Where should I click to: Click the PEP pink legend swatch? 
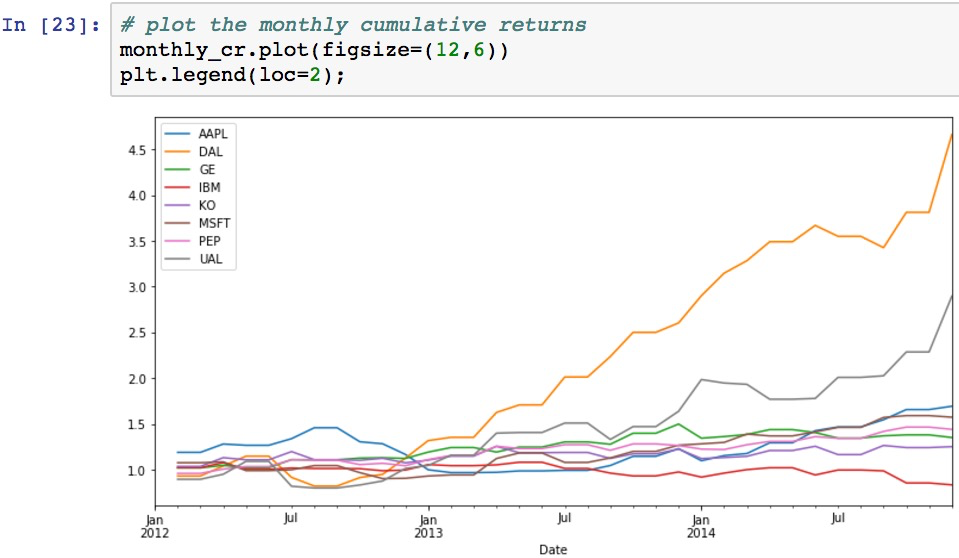tap(178, 241)
